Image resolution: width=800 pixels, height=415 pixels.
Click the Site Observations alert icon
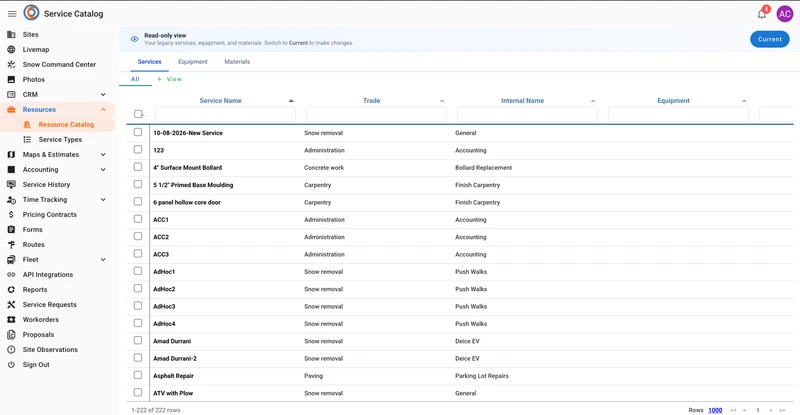pyautogui.click(x=11, y=350)
